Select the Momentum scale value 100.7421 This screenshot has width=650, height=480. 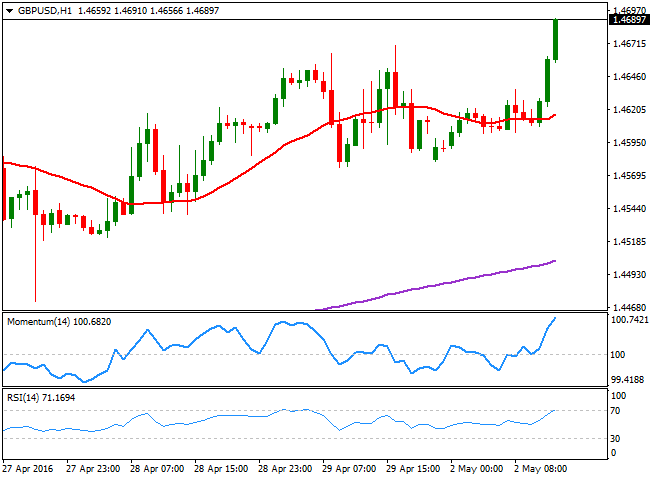click(630, 320)
